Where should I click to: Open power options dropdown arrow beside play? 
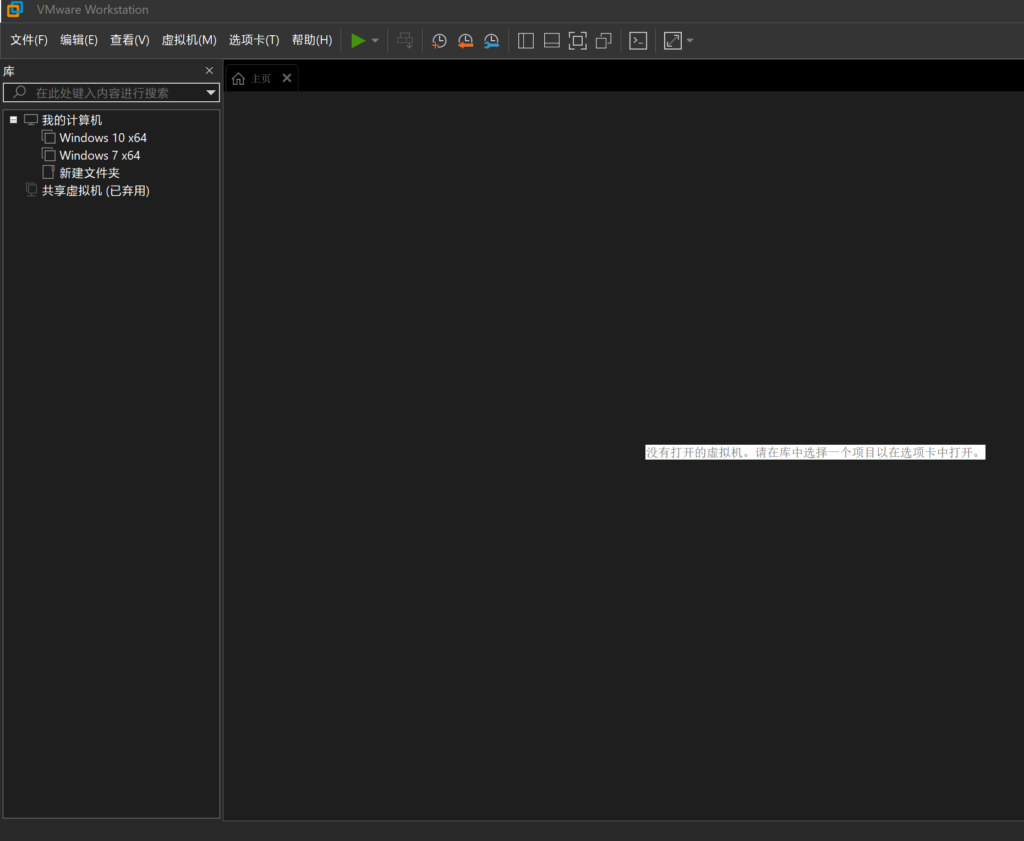376,41
